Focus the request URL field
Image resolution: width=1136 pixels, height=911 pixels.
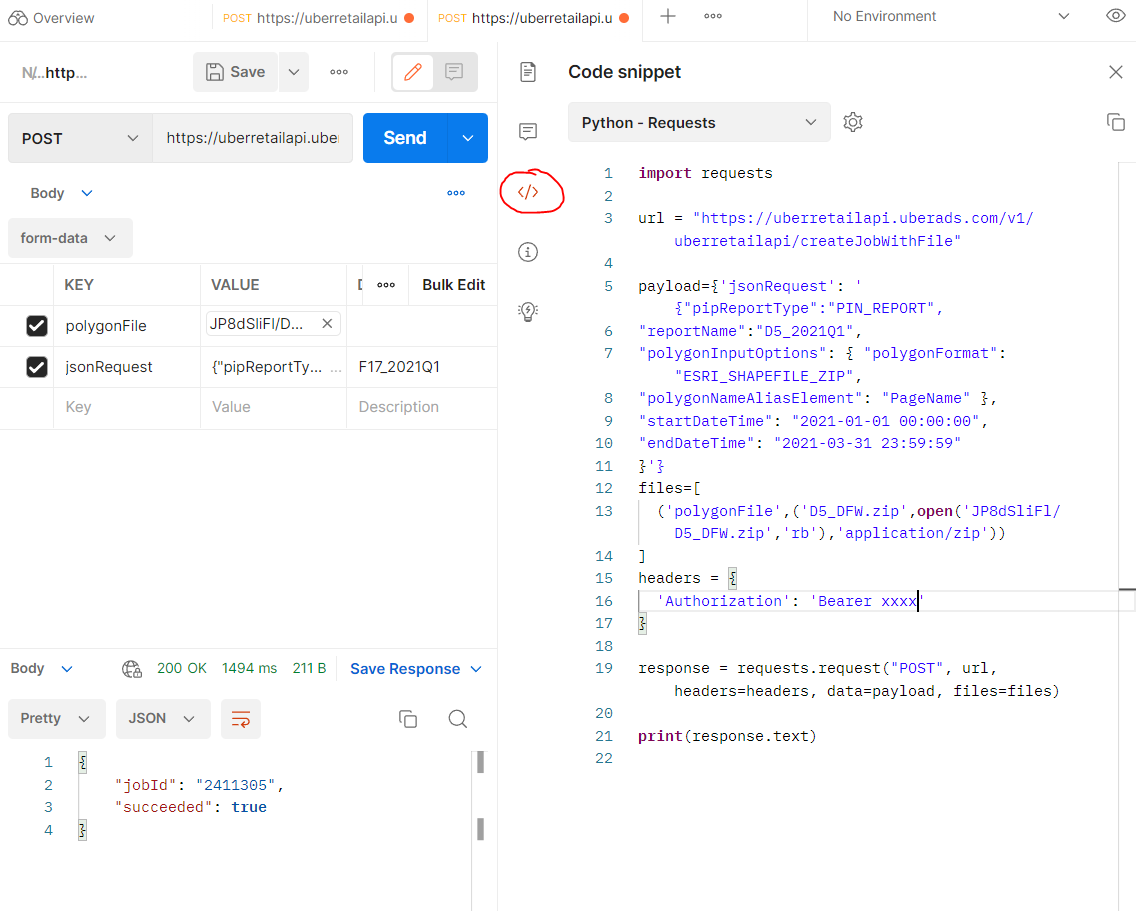click(x=252, y=138)
